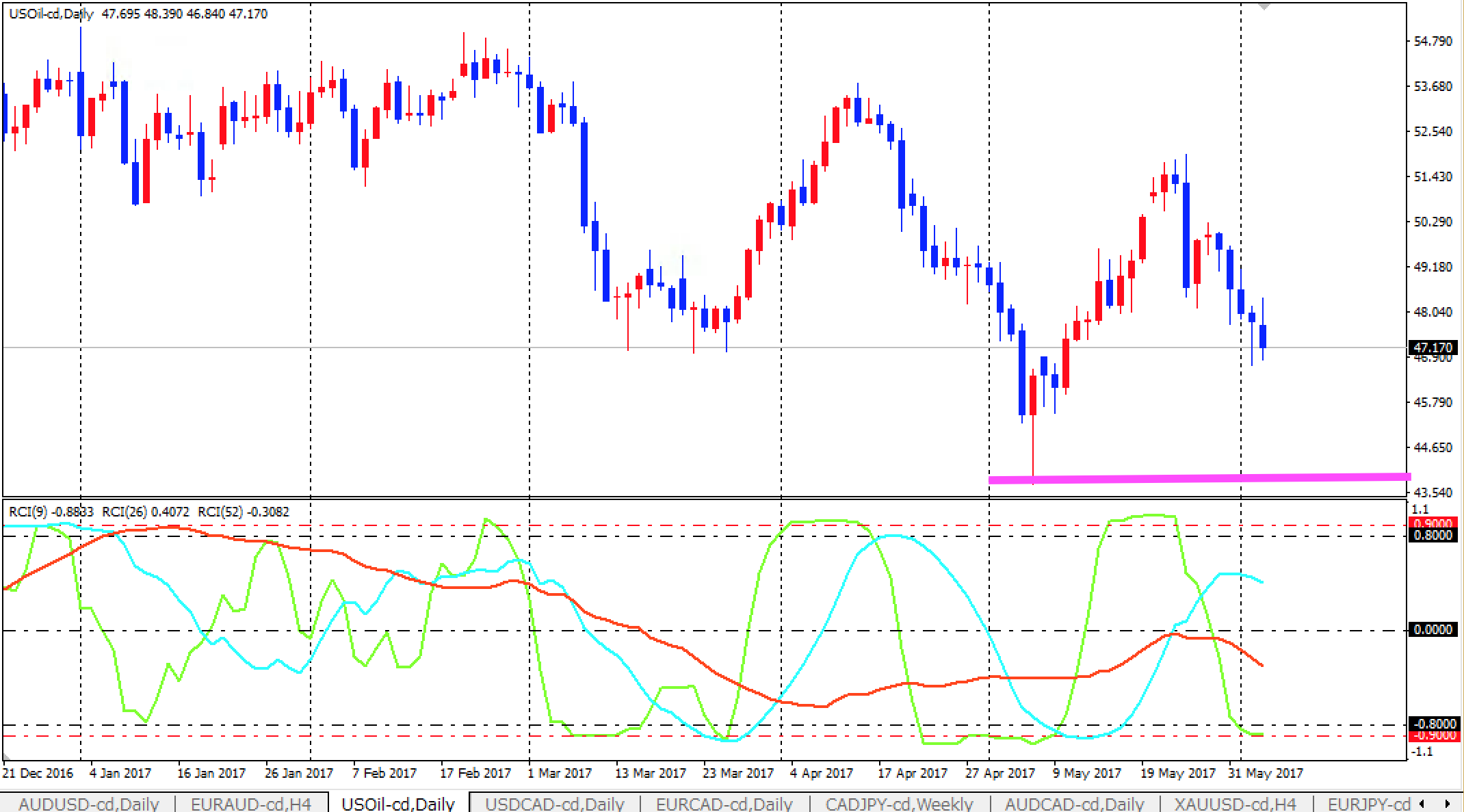1464x812 pixels.
Task: Click the 0.9000 red level label
Action: coord(1433,524)
